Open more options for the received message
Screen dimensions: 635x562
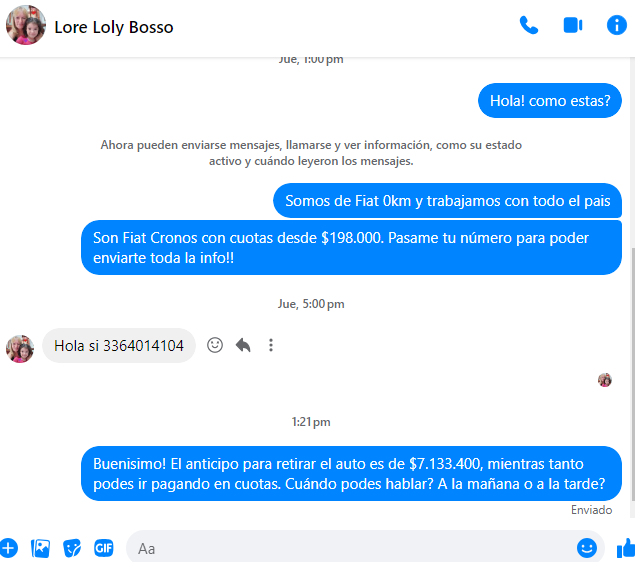(271, 345)
